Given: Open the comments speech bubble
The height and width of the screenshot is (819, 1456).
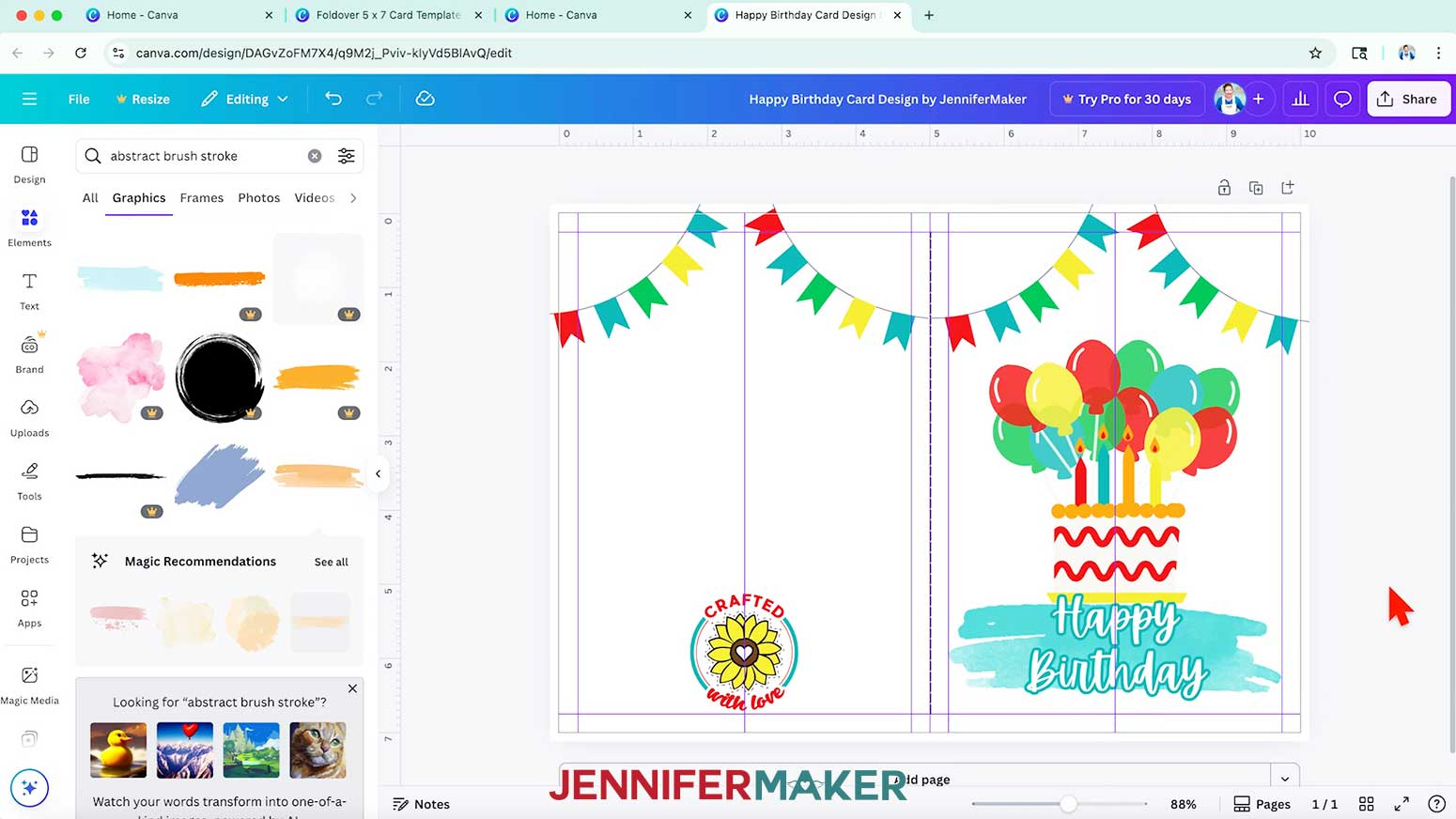Looking at the screenshot, I should point(1342,99).
